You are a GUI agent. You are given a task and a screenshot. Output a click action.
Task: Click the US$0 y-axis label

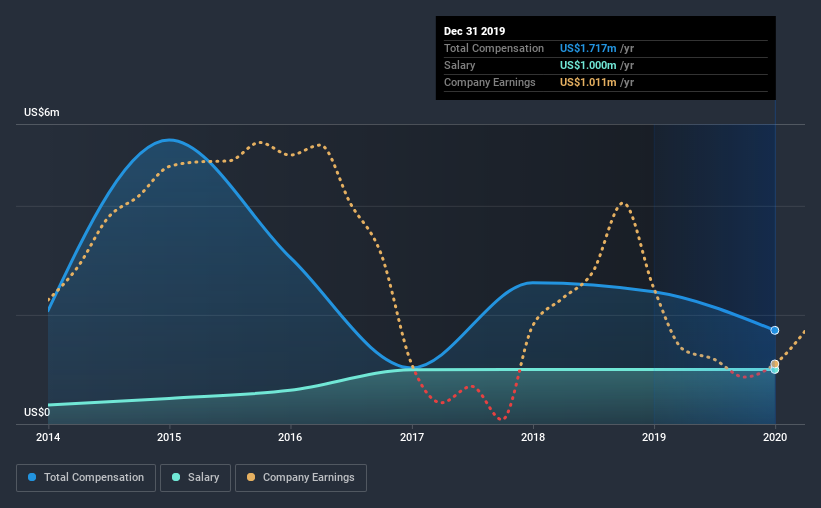coord(37,413)
